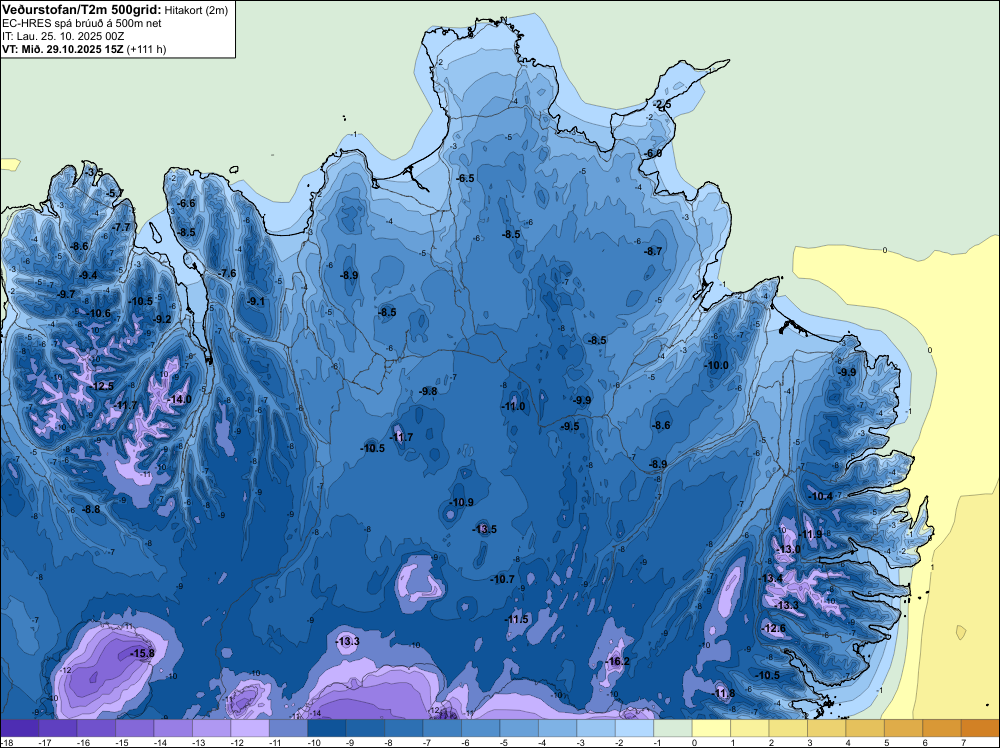Click the -7.7 temperature label
1000x748 pixels.
(x=121, y=227)
